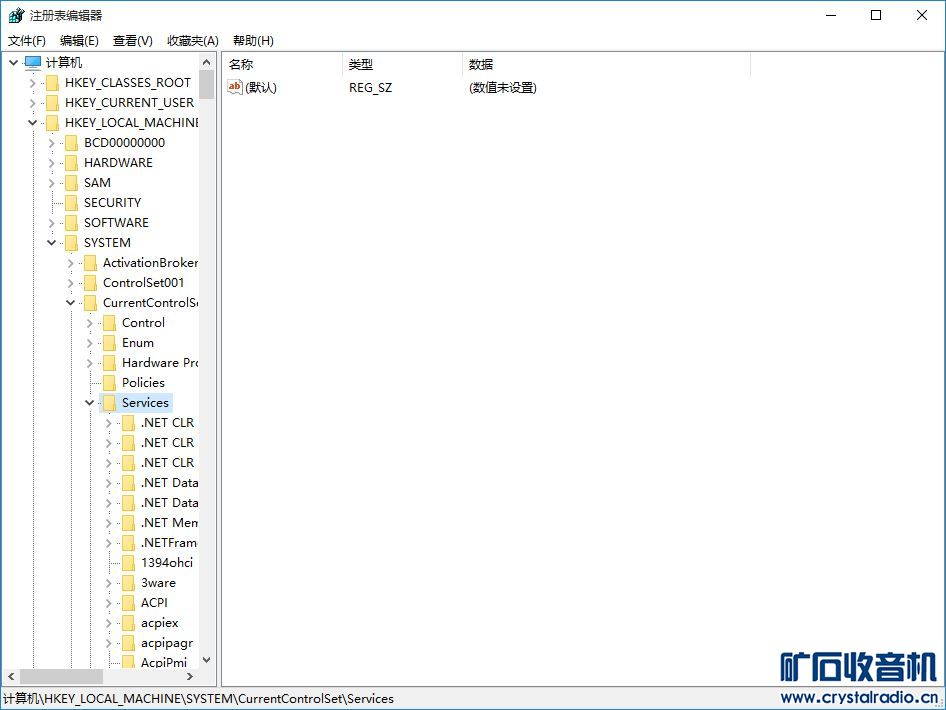Expand the Enum key
946x710 pixels.
[x=89, y=343]
